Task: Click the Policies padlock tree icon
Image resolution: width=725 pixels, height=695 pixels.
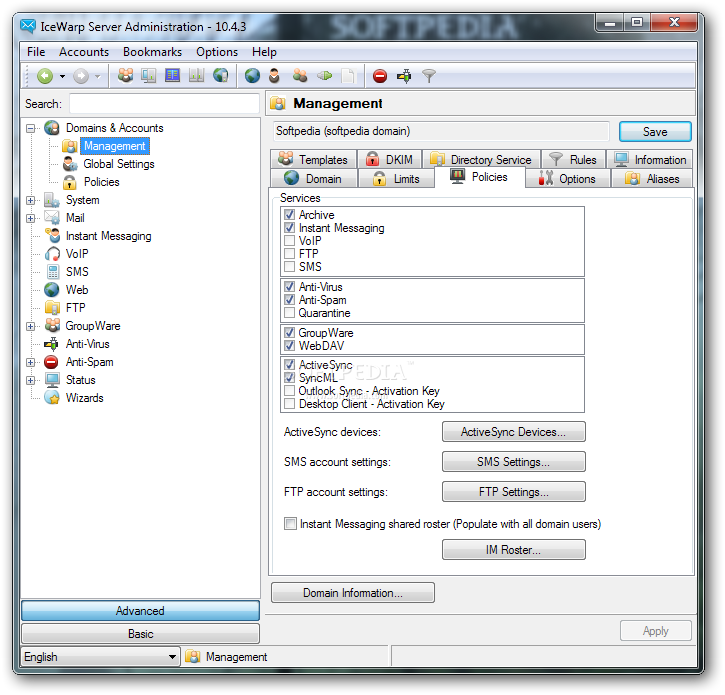Action: click(x=70, y=182)
